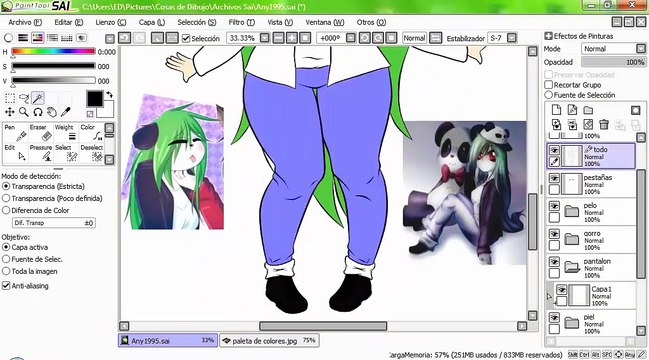Choose Toda la imagen target

coord(6,271)
